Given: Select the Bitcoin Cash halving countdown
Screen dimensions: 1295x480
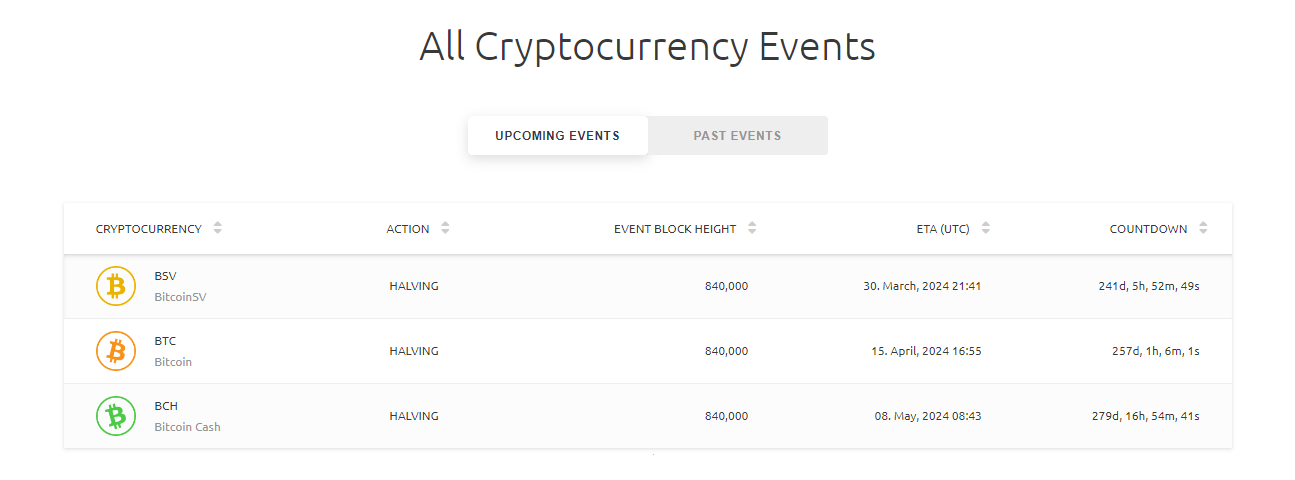Looking at the screenshot, I should [x=1145, y=416].
